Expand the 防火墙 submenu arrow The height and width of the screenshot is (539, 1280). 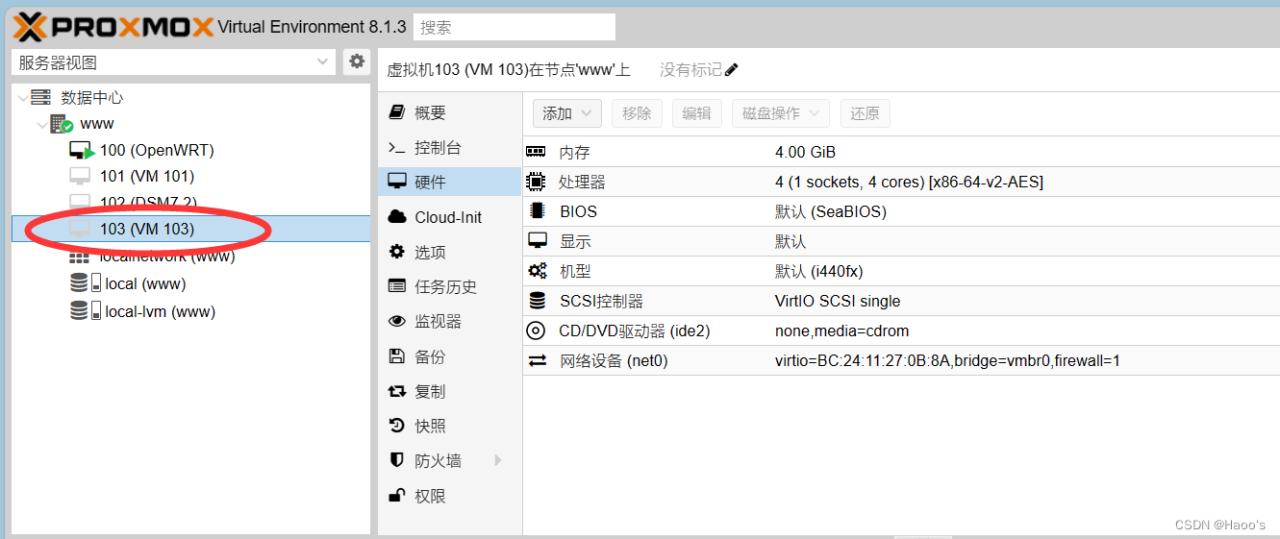tap(498, 461)
